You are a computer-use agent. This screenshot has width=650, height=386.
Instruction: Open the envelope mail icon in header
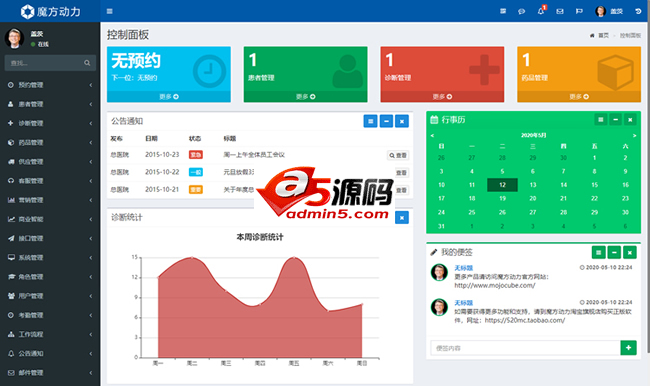(560, 11)
